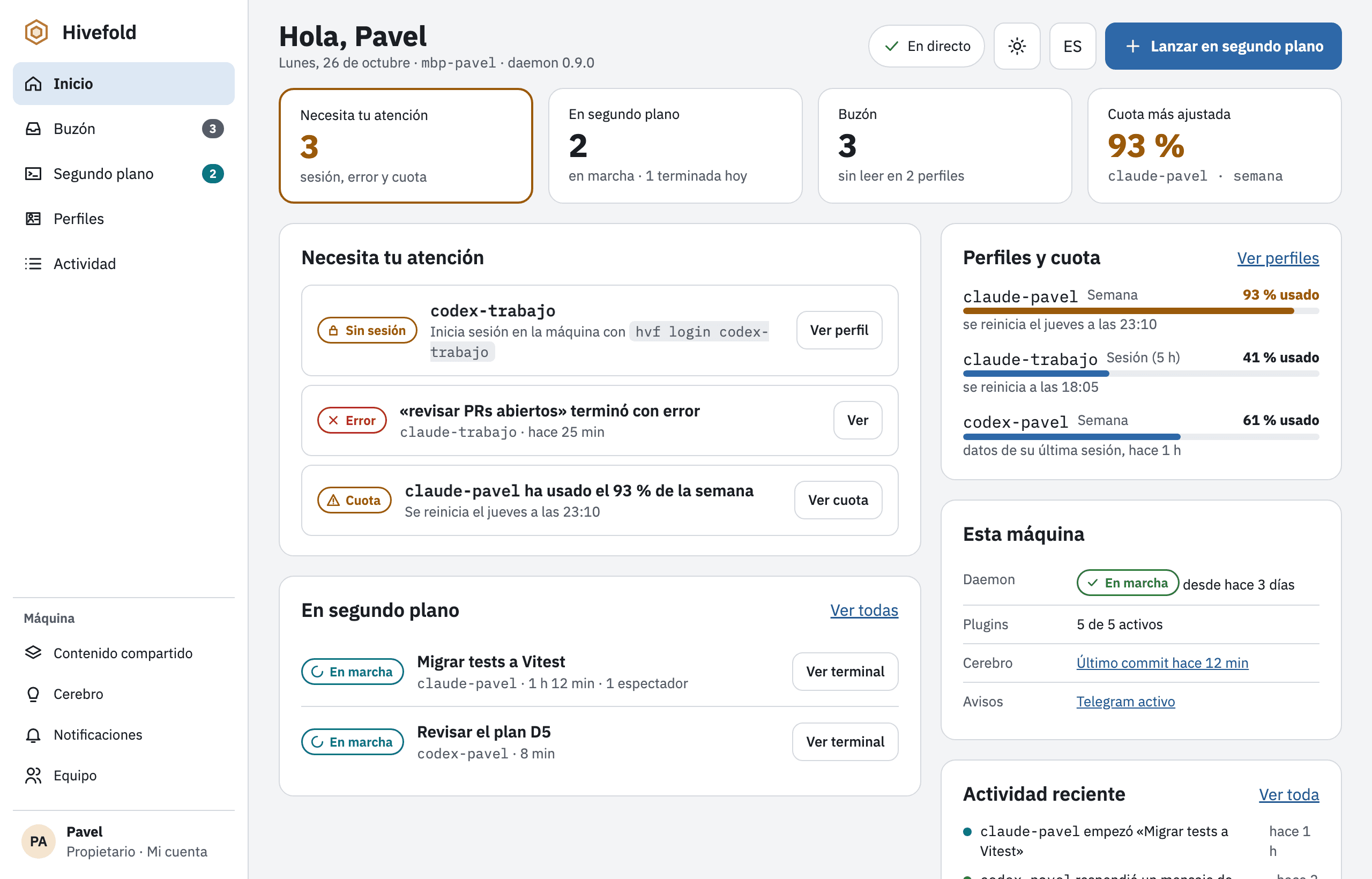This screenshot has width=1372, height=879.
Task: Click the Buzón inbox icon
Action: (x=33, y=129)
